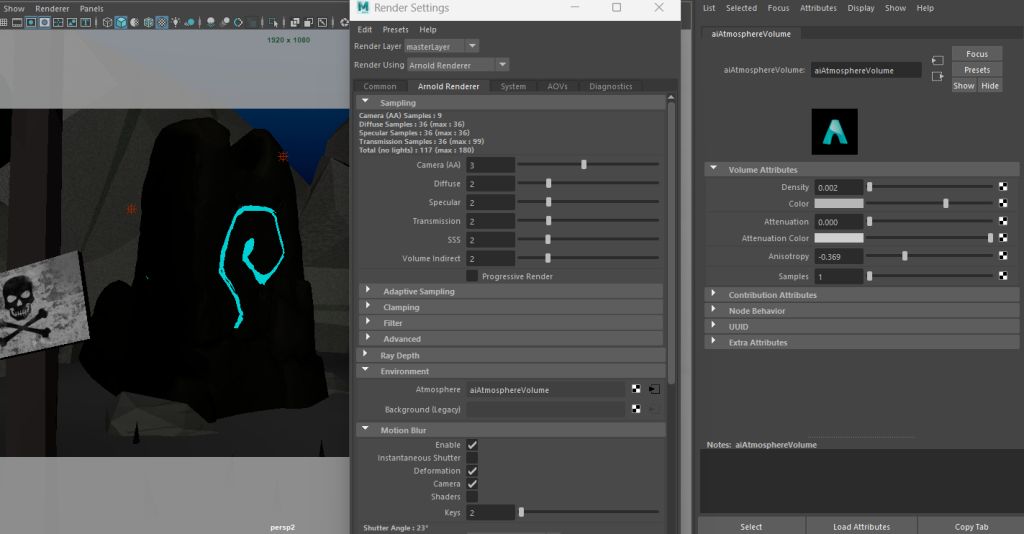
Task: Go to input connection icon in Attribute Editor
Action: (938, 60)
